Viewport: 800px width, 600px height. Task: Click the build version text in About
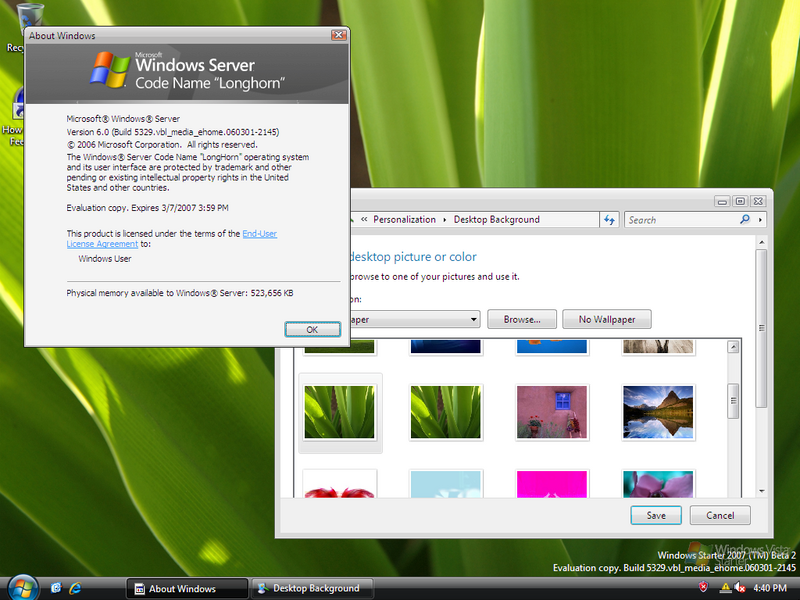tap(173, 132)
